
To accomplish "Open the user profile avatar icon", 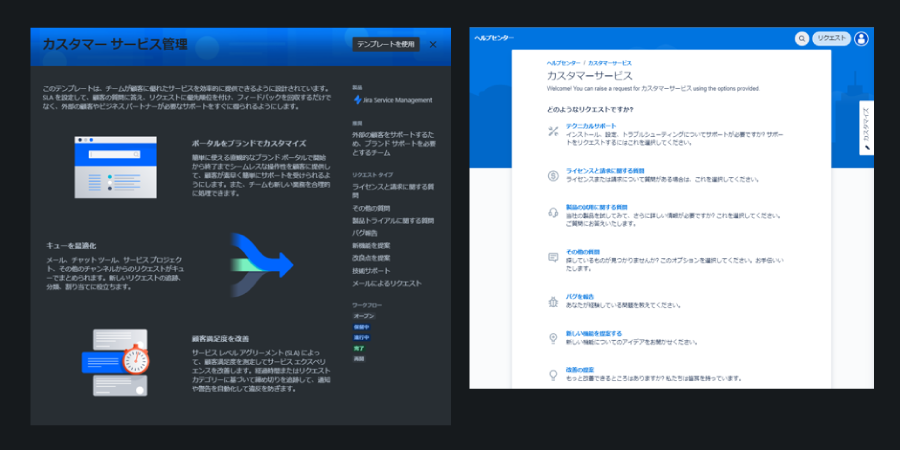I will click(x=861, y=39).
